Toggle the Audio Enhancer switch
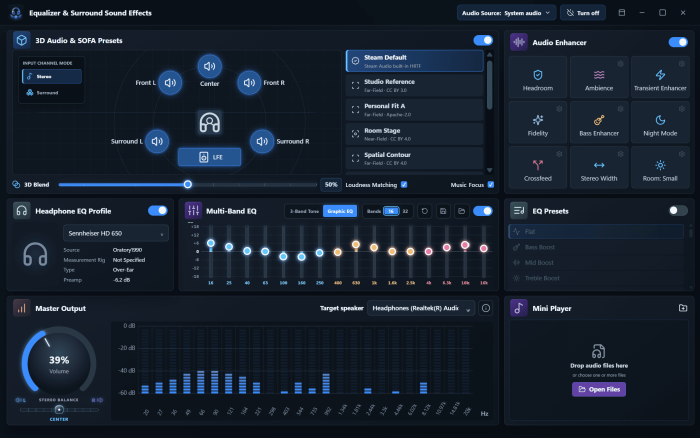 click(x=678, y=42)
